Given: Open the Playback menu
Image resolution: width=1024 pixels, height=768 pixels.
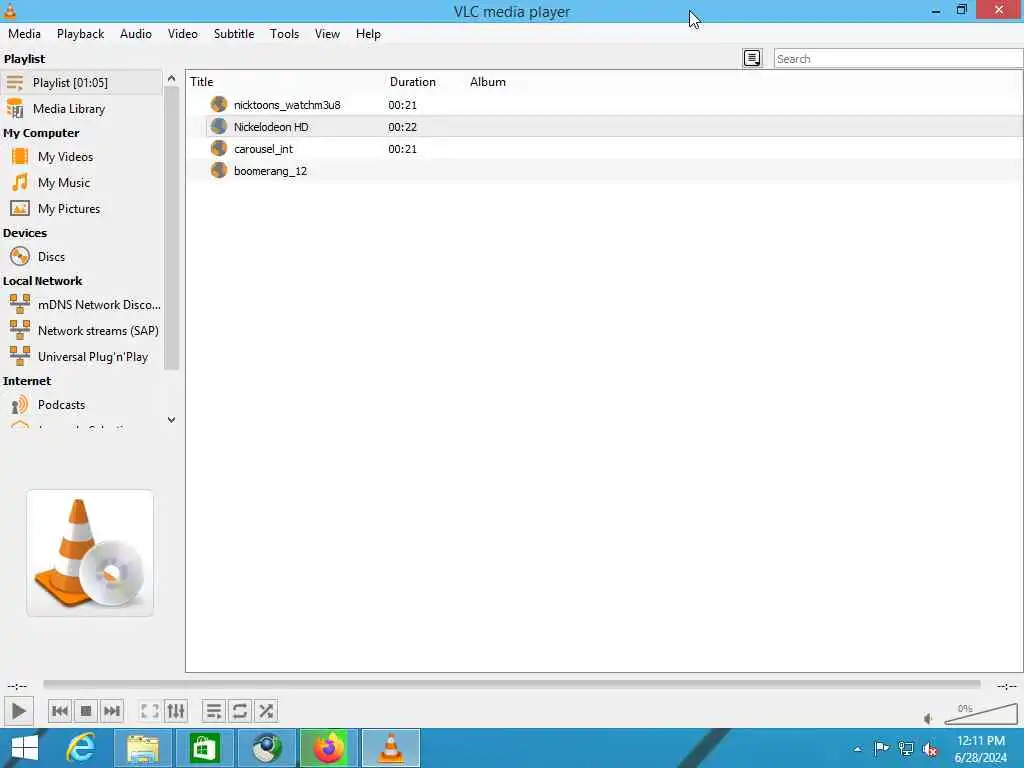Looking at the screenshot, I should [80, 34].
